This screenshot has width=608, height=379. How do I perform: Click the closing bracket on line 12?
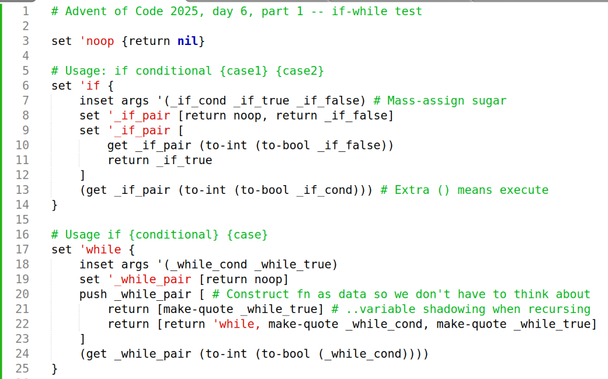pyautogui.click(x=83, y=175)
